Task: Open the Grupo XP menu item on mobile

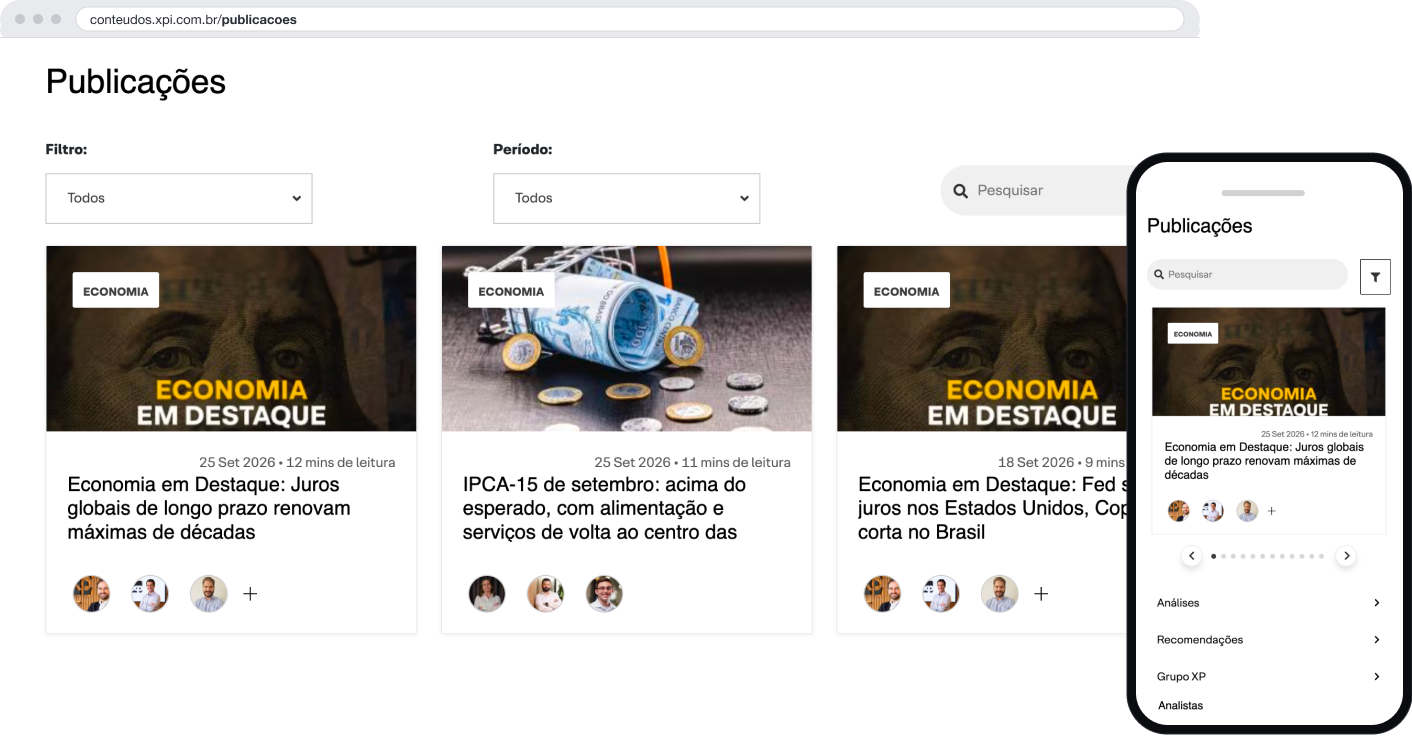Action: (1268, 677)
